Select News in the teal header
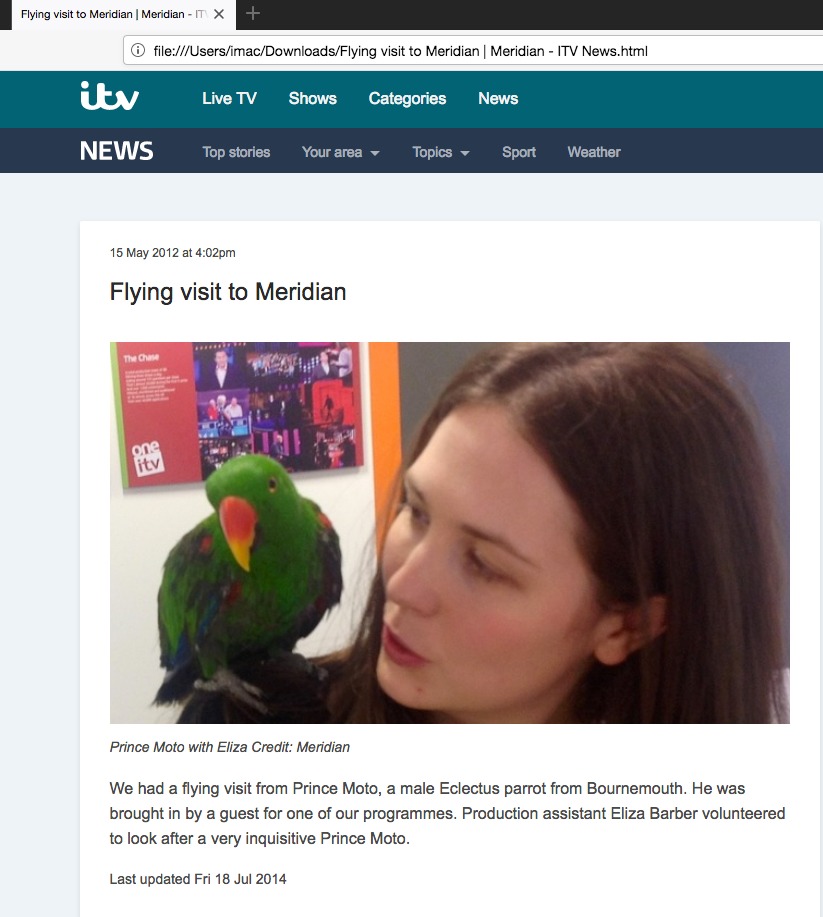 click(x=498, y=98)
